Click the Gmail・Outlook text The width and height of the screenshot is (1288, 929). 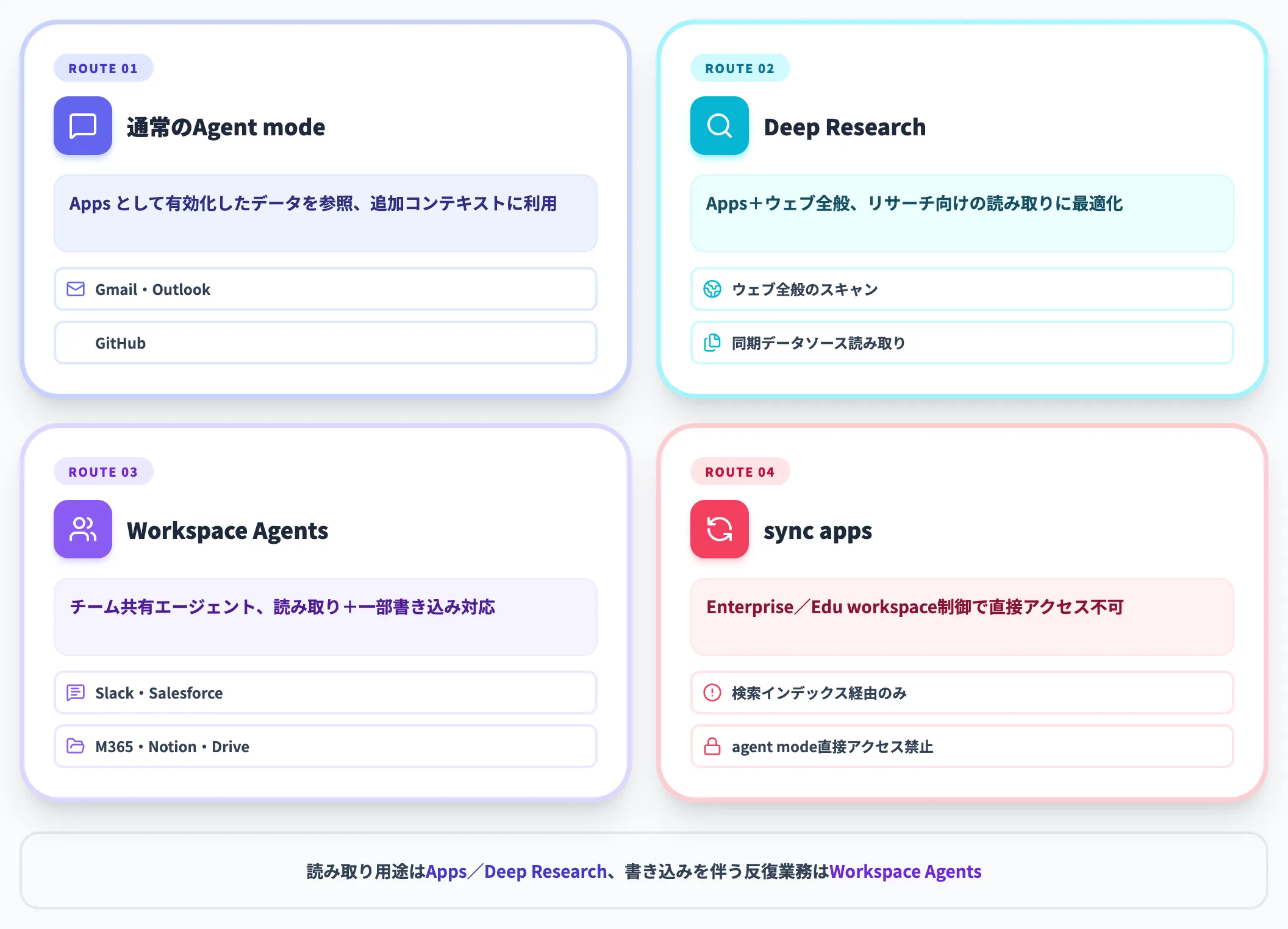coord(152,290)
